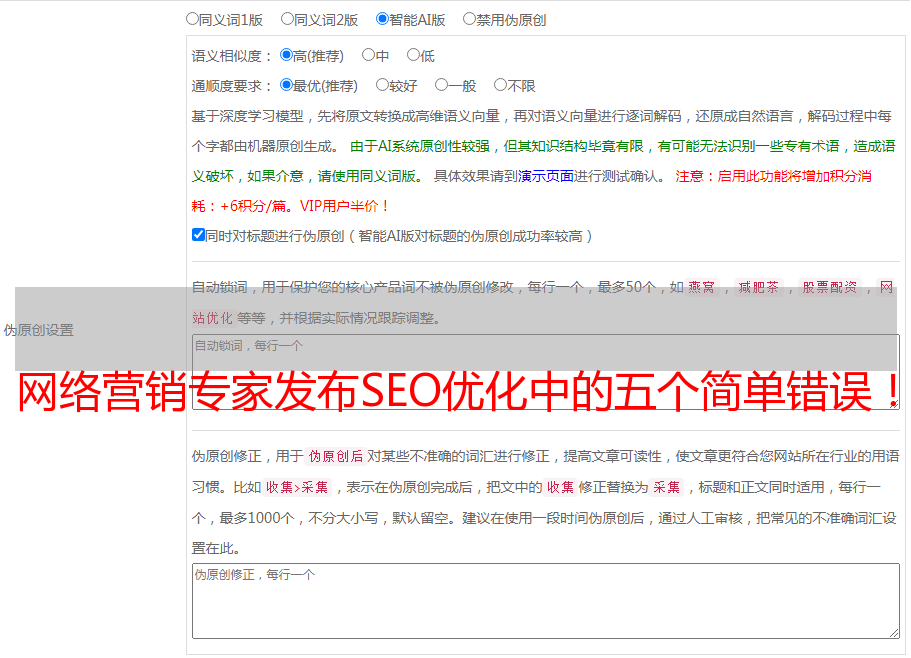The height and width of the screenshot is (658, 911).
Task: Select the 同义词2版 radio option
Action: (x=288, y=19)
